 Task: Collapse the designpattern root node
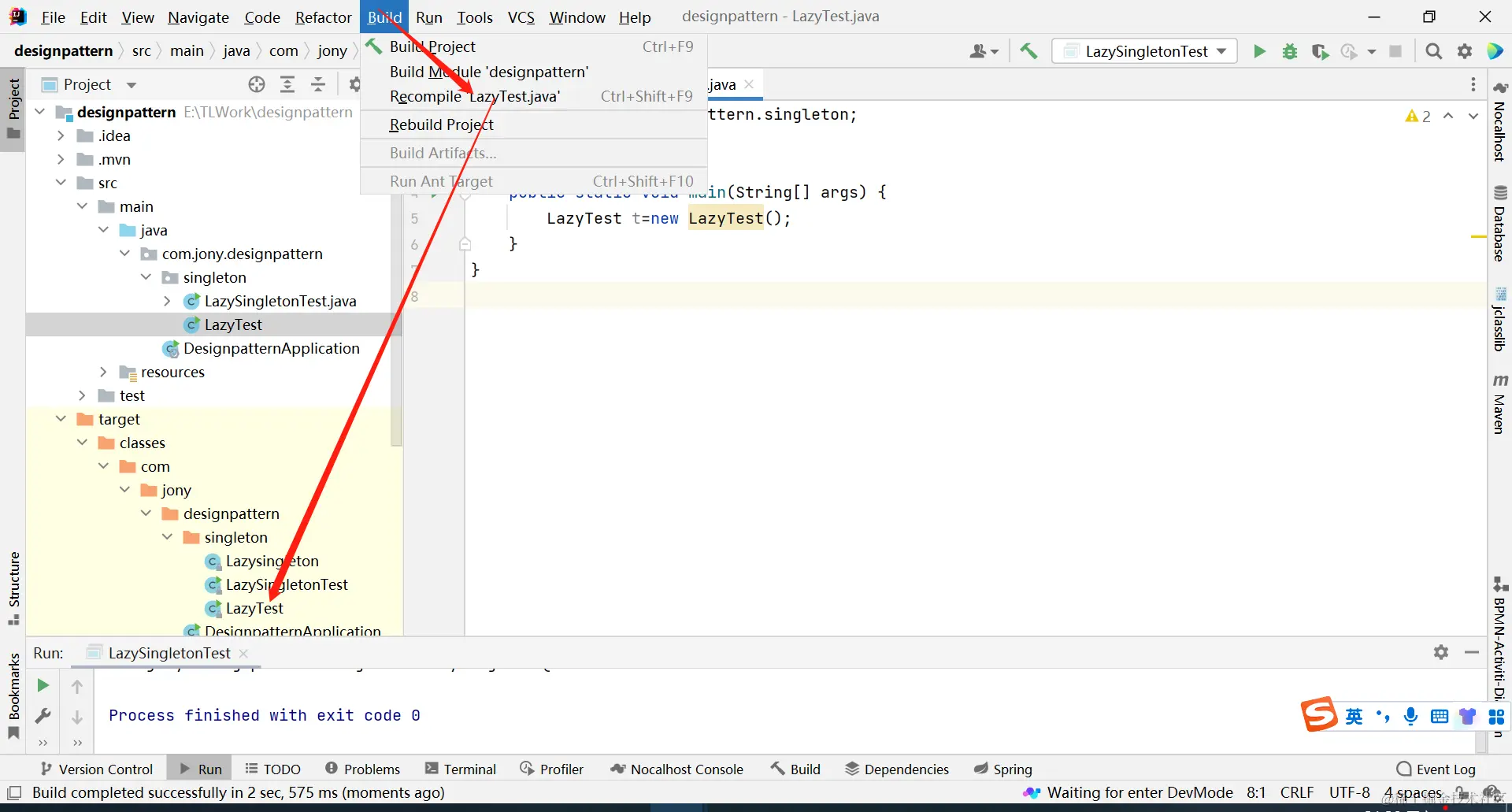click(40, 112)
